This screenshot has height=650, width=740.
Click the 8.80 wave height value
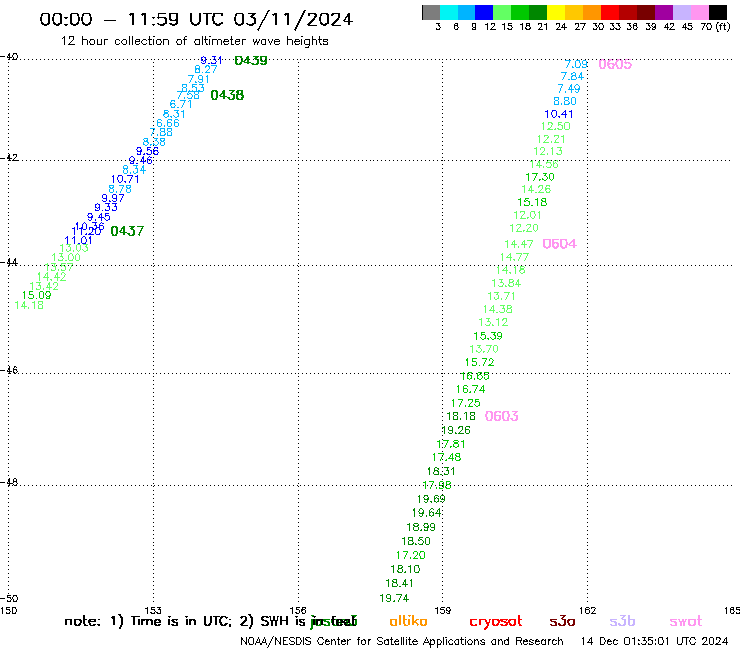pyautogui.click(x=565, y=101)
